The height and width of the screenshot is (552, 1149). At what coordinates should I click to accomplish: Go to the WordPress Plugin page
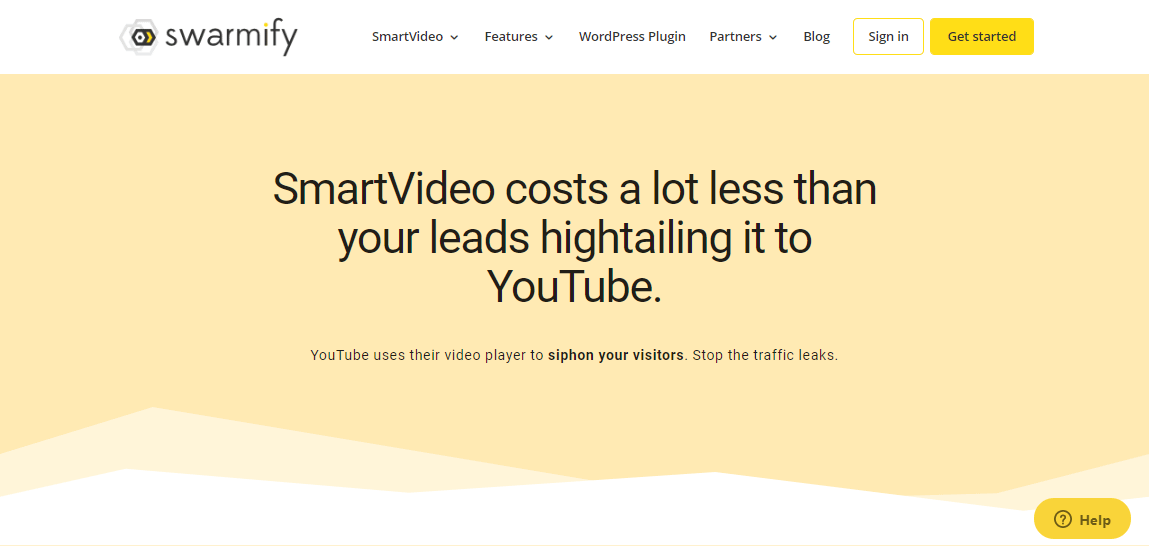(632, 37)
